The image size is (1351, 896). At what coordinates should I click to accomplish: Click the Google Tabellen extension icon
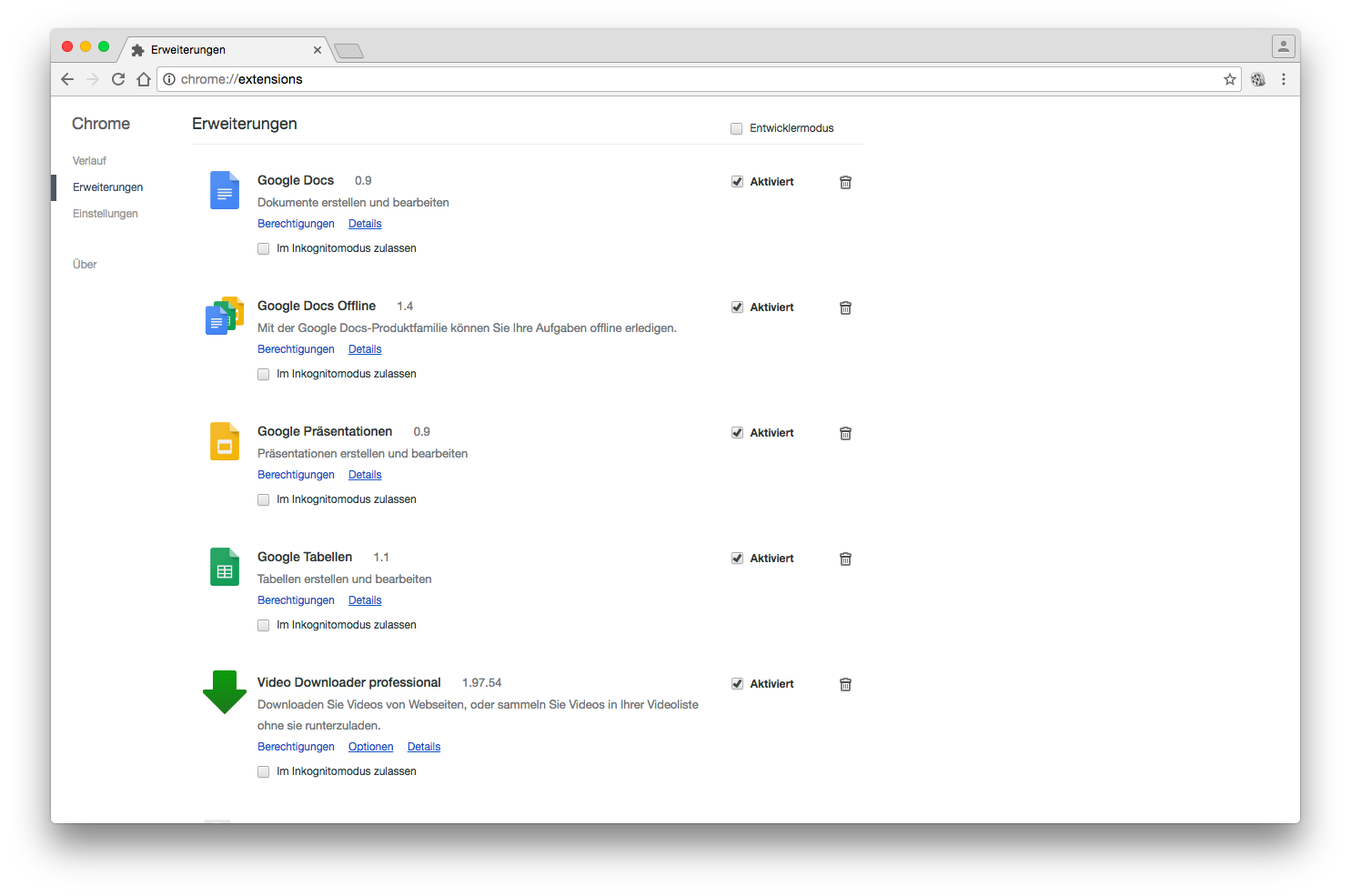pyautogui.click(x=225, y=567)
